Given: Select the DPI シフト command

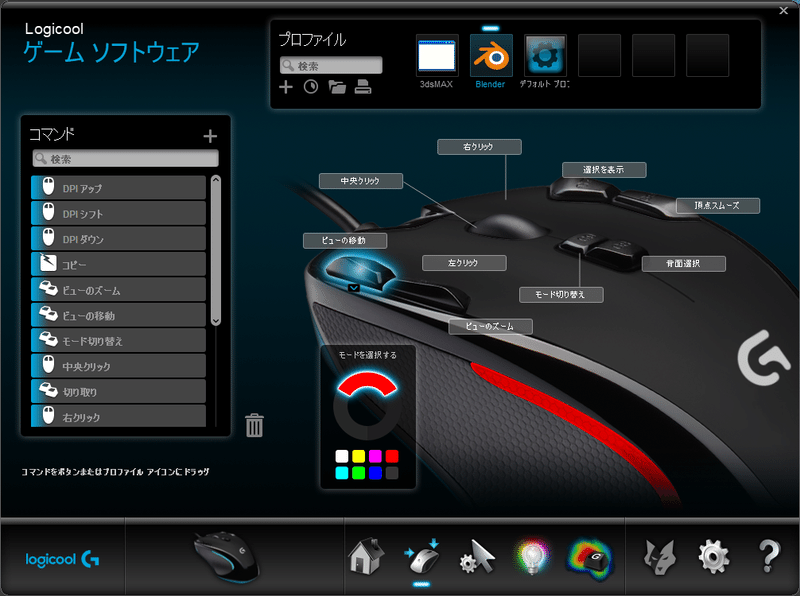Looking at the screenshot, I should 118,213.
